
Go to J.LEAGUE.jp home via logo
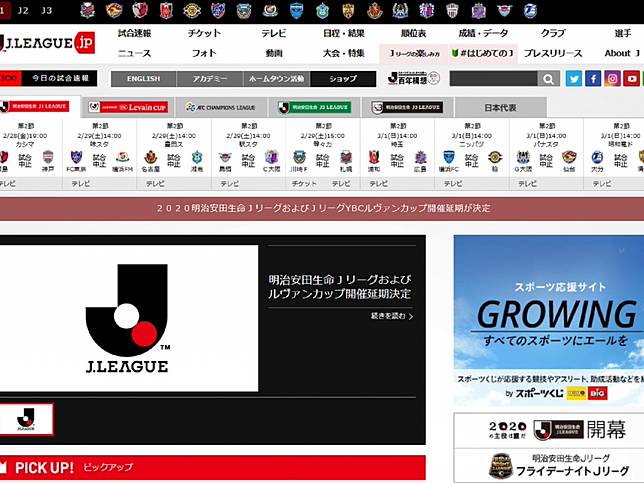coord(48,43)
